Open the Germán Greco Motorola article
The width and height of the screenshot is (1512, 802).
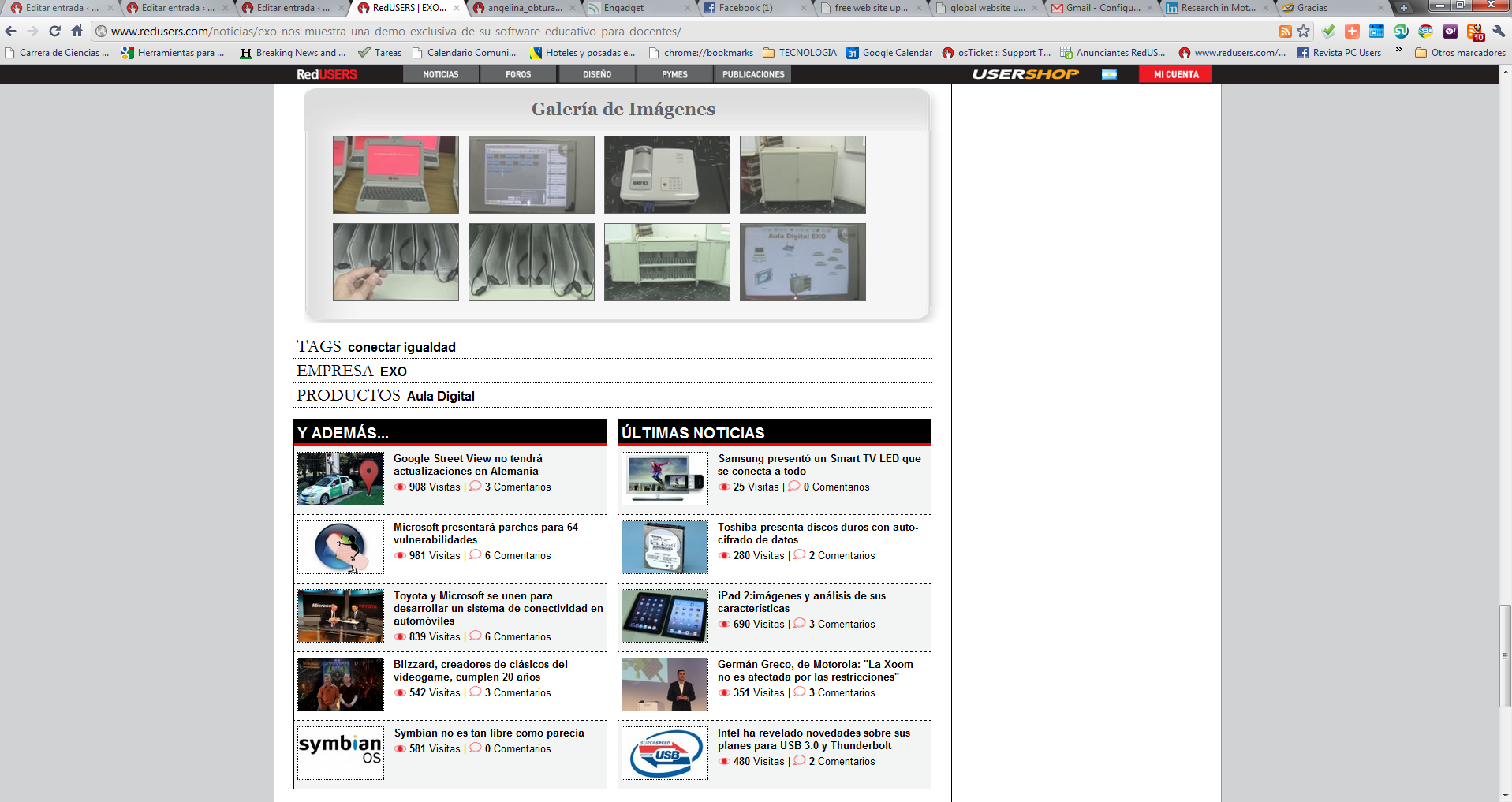point(816,670)
